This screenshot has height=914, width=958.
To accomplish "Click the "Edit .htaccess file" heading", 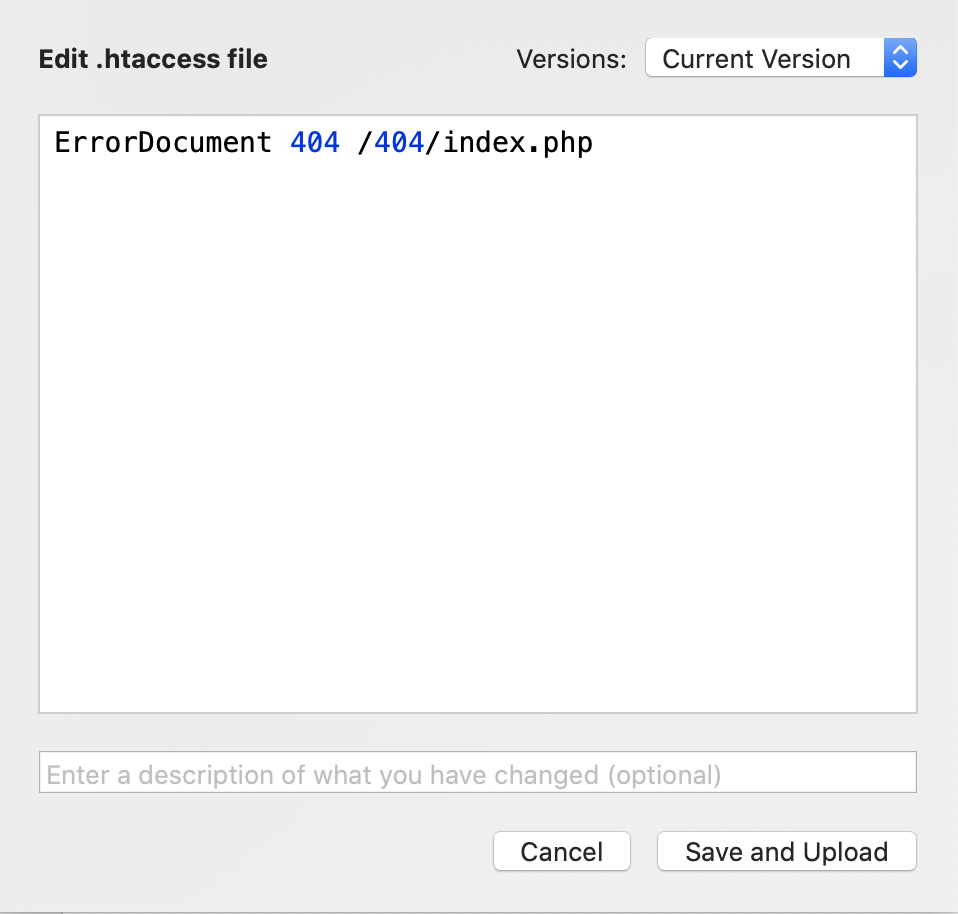I will coord(153,59).
